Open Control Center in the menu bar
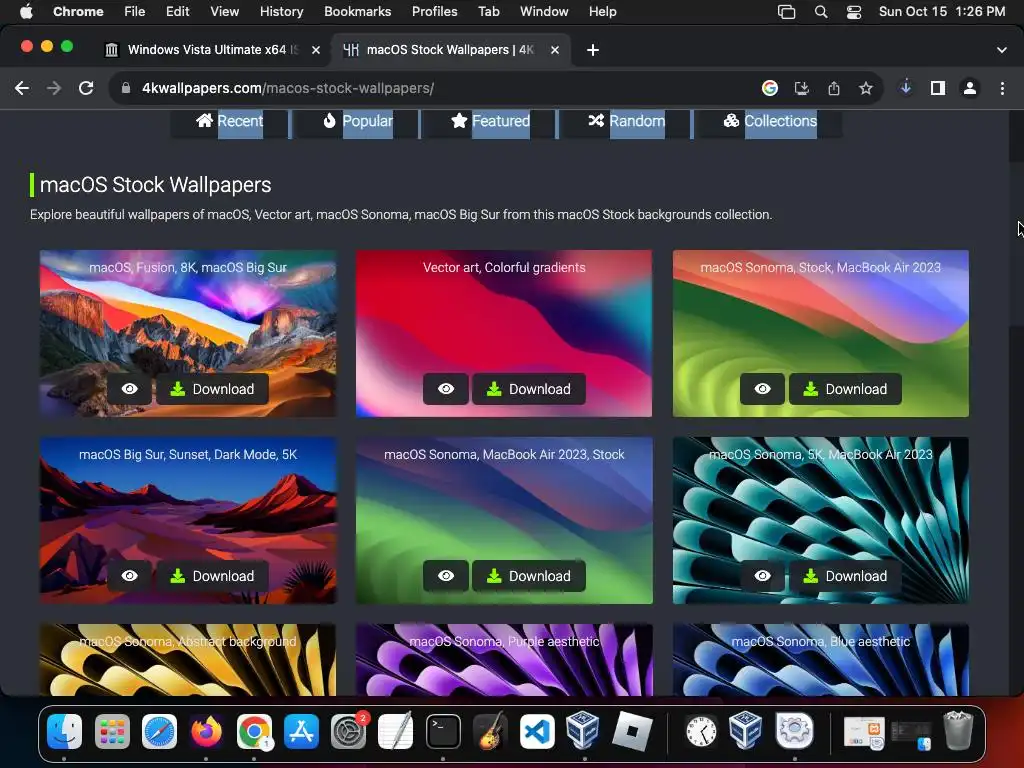The image size is (1024, 768). point(854,12)
